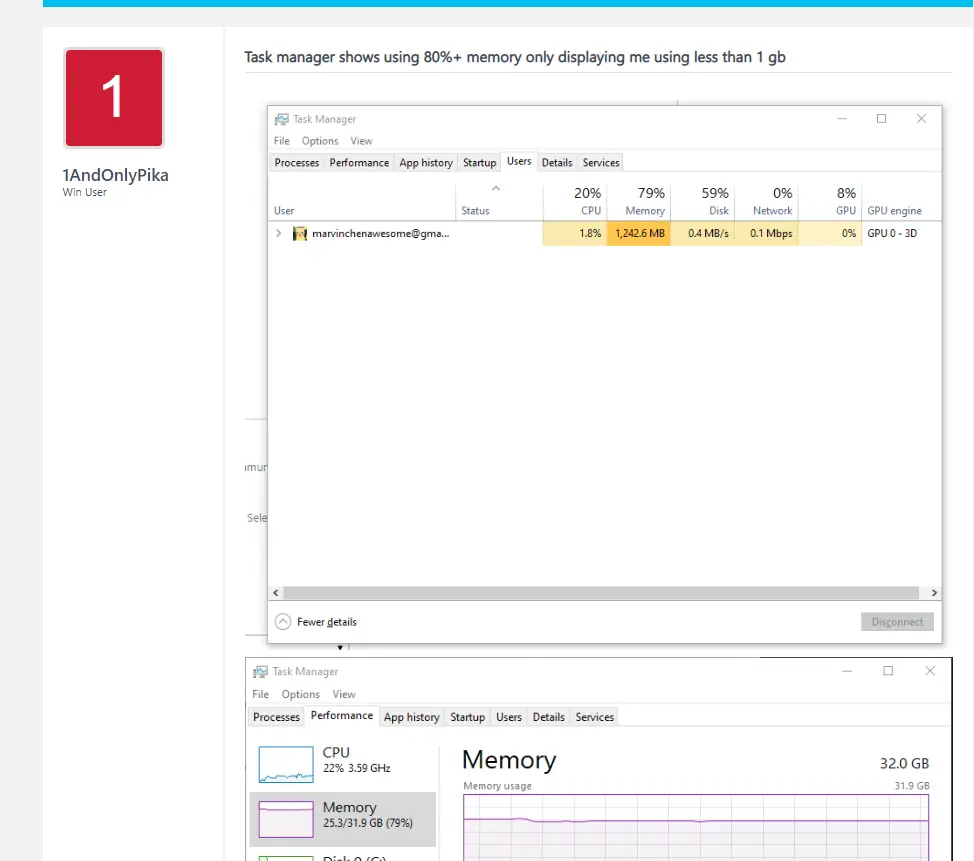Expand the marvinchenawesome user row

pos(278,234)
